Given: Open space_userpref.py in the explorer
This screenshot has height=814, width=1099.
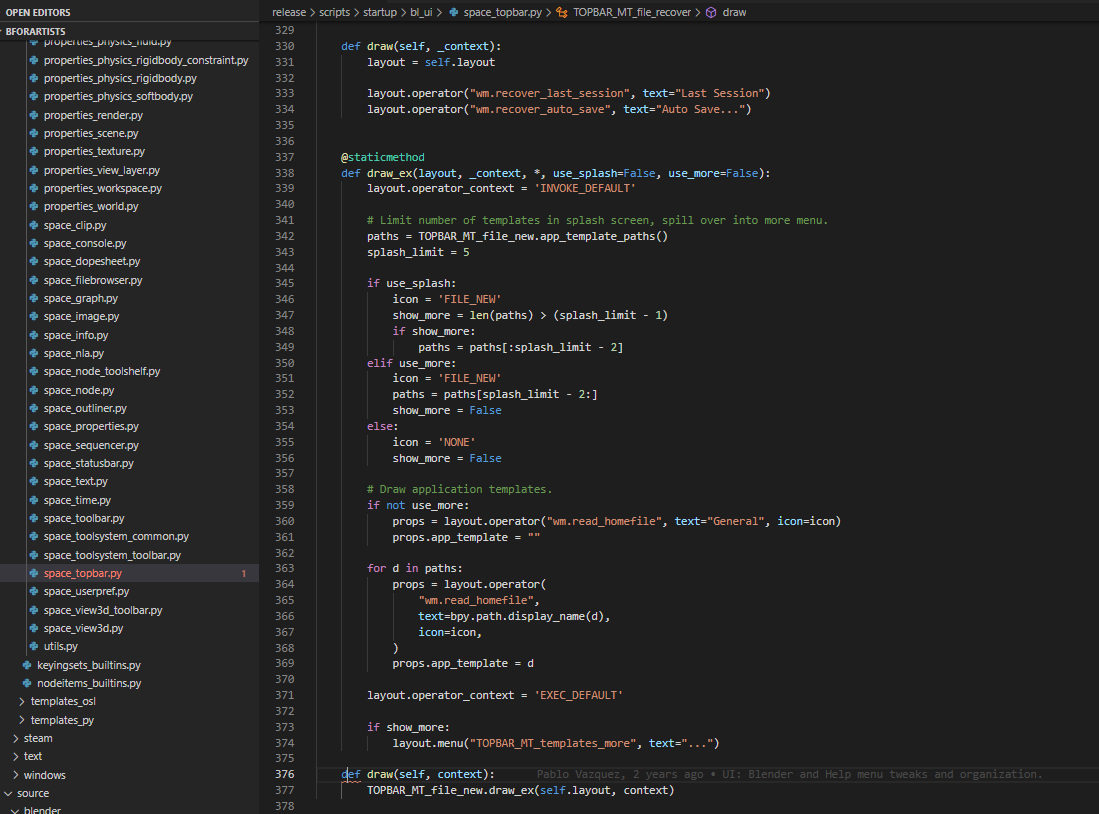Looking at the screenshot, I should coord(86,591).
